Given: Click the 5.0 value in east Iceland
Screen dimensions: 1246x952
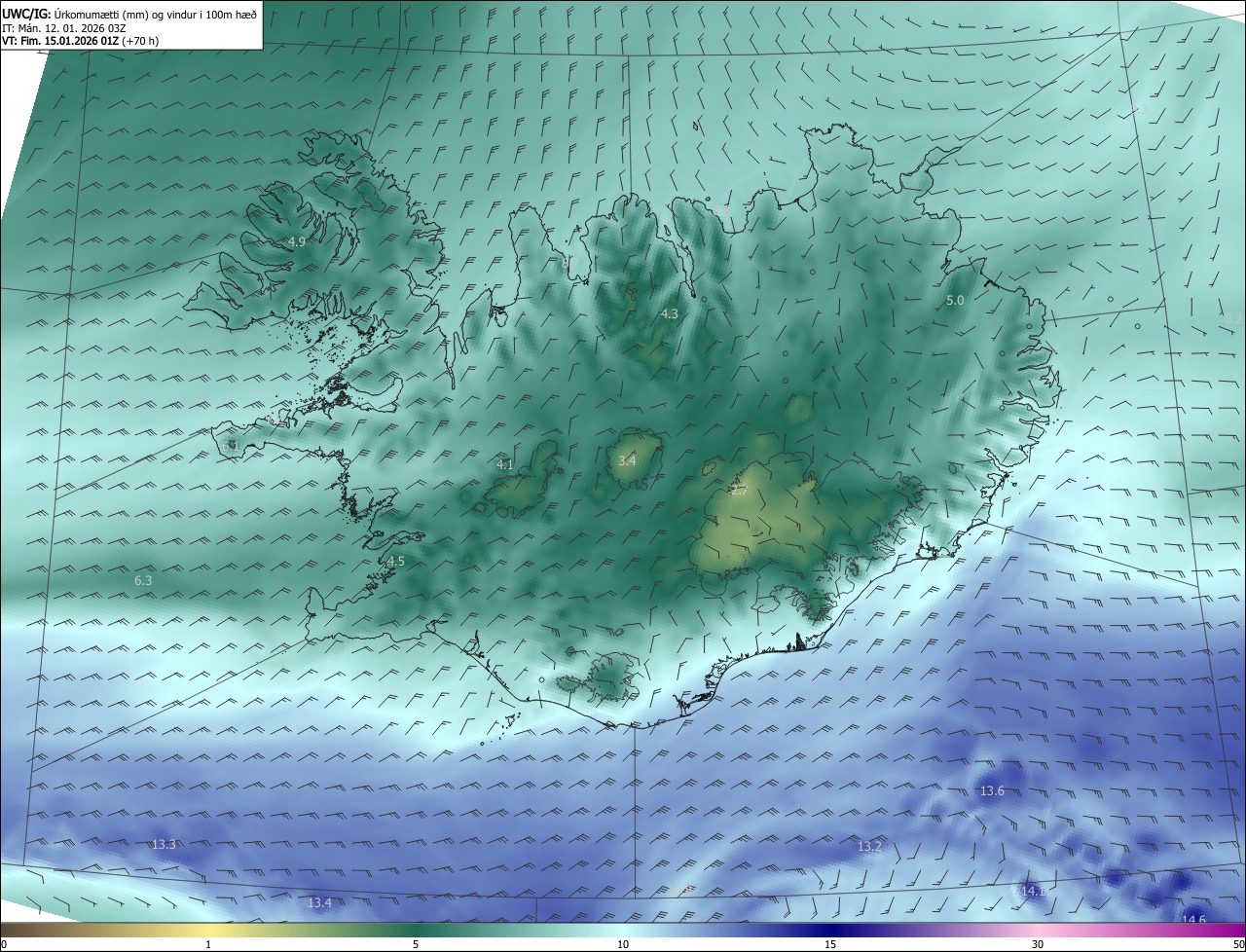Looking at the screenshot, I should 955,301.
